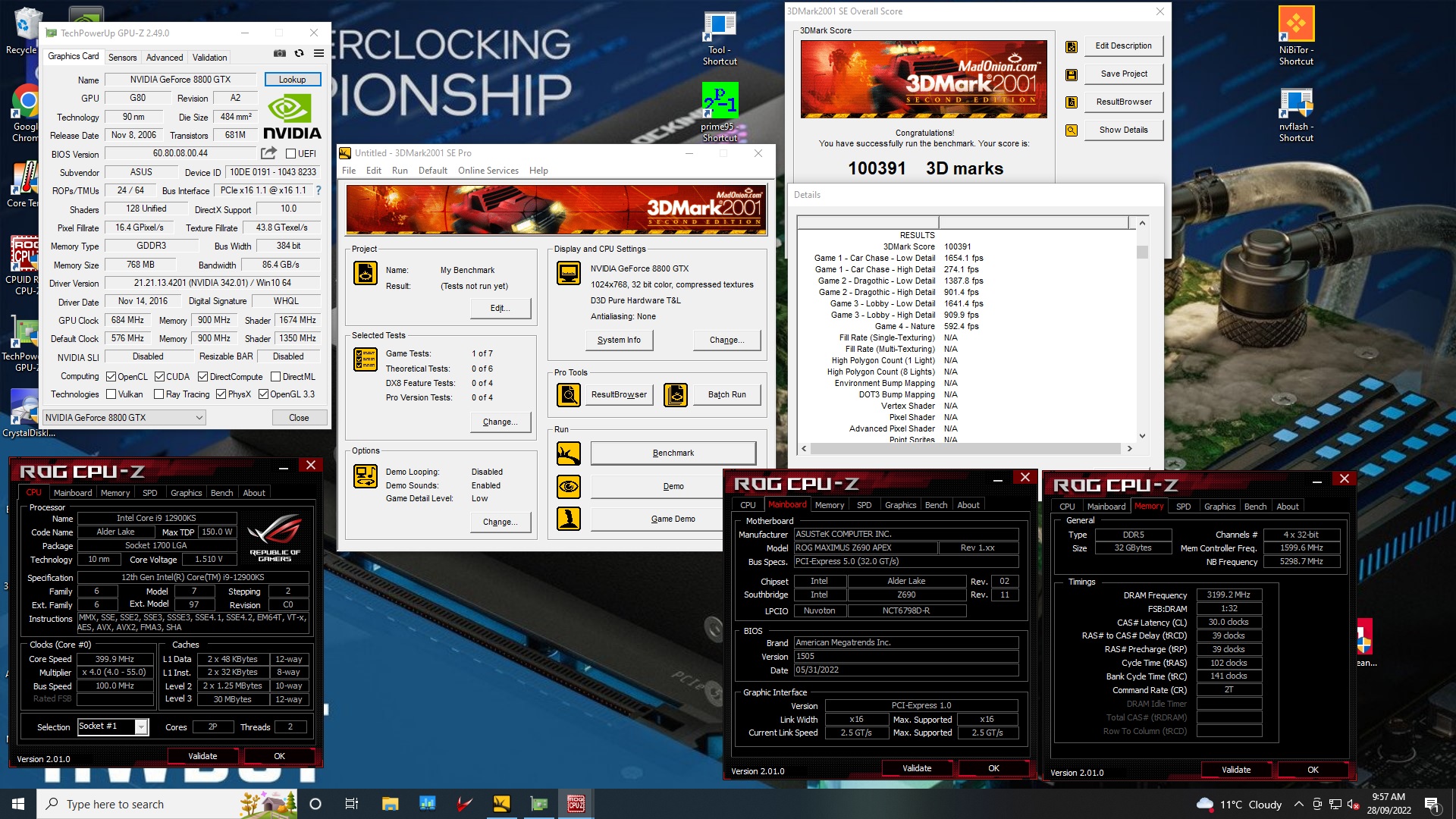
Task: Click the Edit Description icon in score window
Action: [x=1072, y=46]
